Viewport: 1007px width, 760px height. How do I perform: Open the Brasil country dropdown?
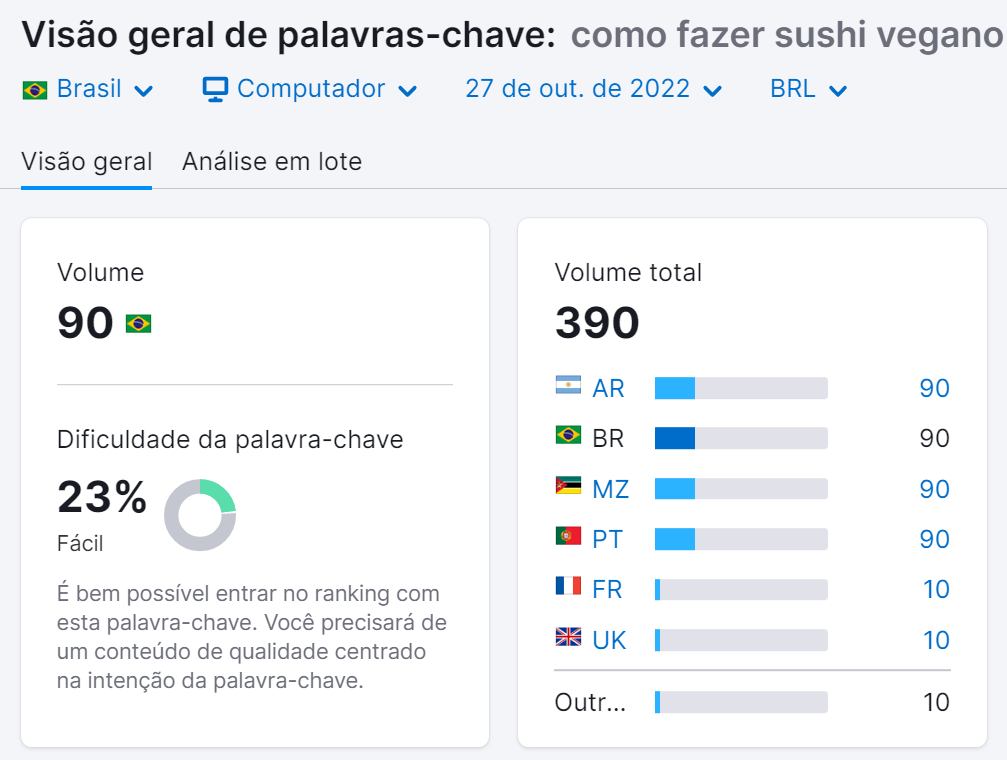(88, 89)
